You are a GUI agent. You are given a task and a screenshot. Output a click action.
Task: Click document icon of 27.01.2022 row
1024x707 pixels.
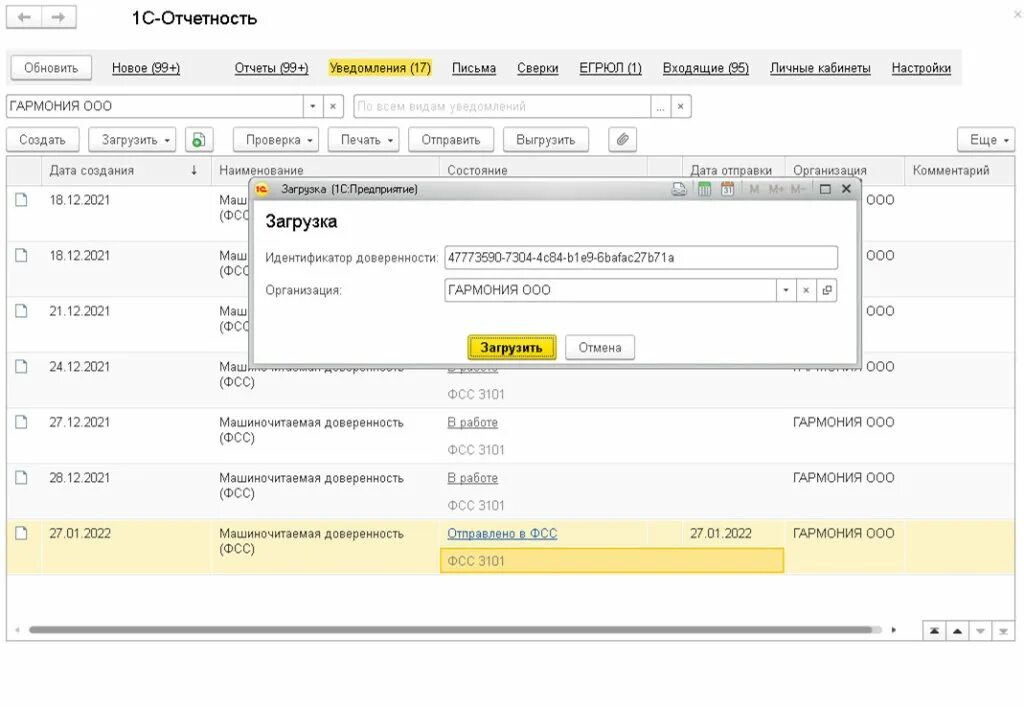pos(22,533)
